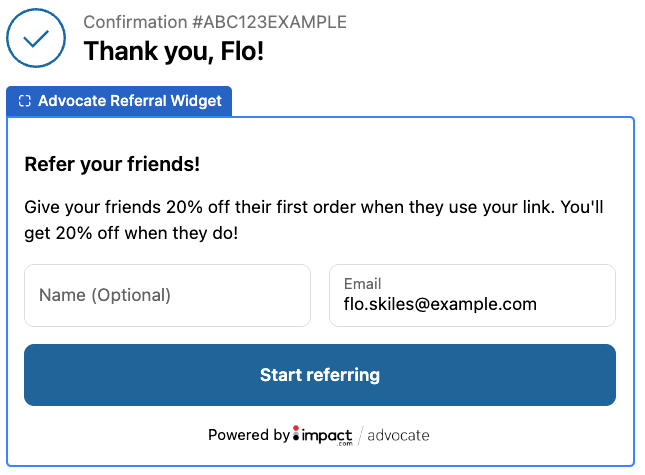Click the 'Refer your friends!' heading

coord(112,164)
